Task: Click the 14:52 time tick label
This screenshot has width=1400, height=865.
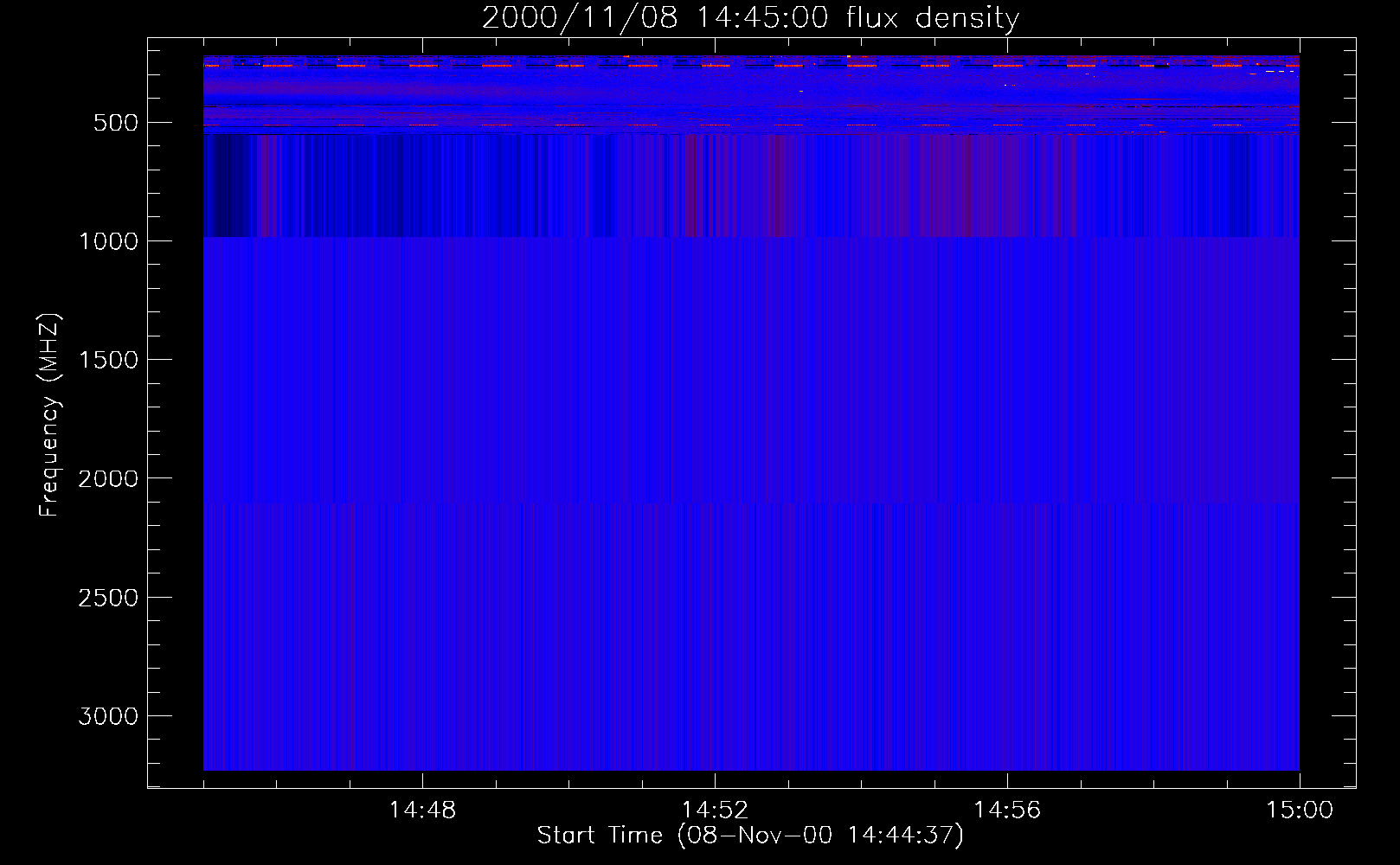Action: 715,811
